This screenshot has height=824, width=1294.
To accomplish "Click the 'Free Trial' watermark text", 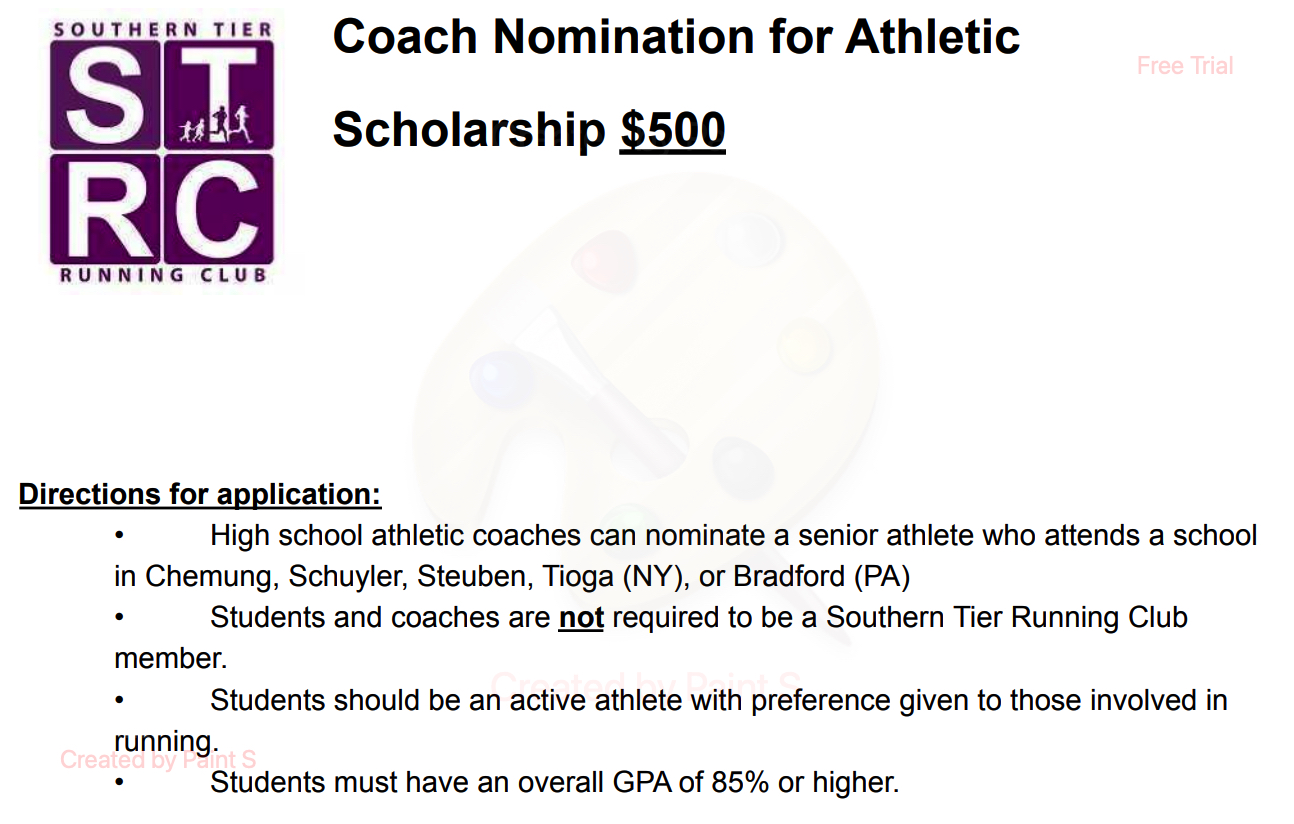I will pos(1185,66).
